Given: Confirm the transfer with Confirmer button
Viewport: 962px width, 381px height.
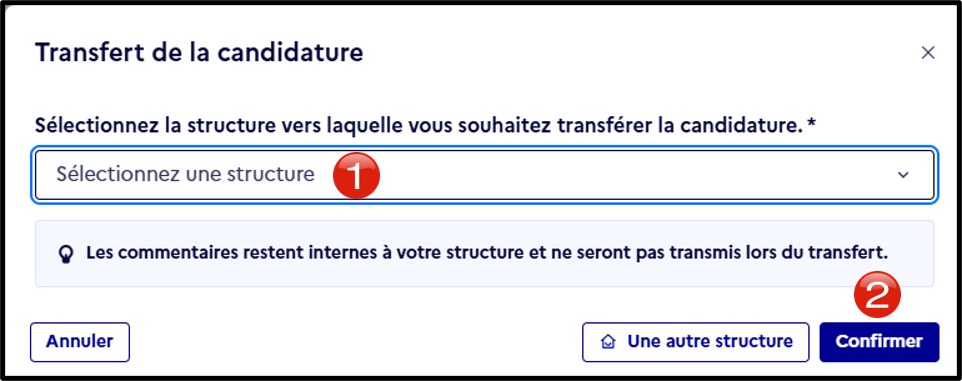Looking at the screenshot, I should point(879,342).
